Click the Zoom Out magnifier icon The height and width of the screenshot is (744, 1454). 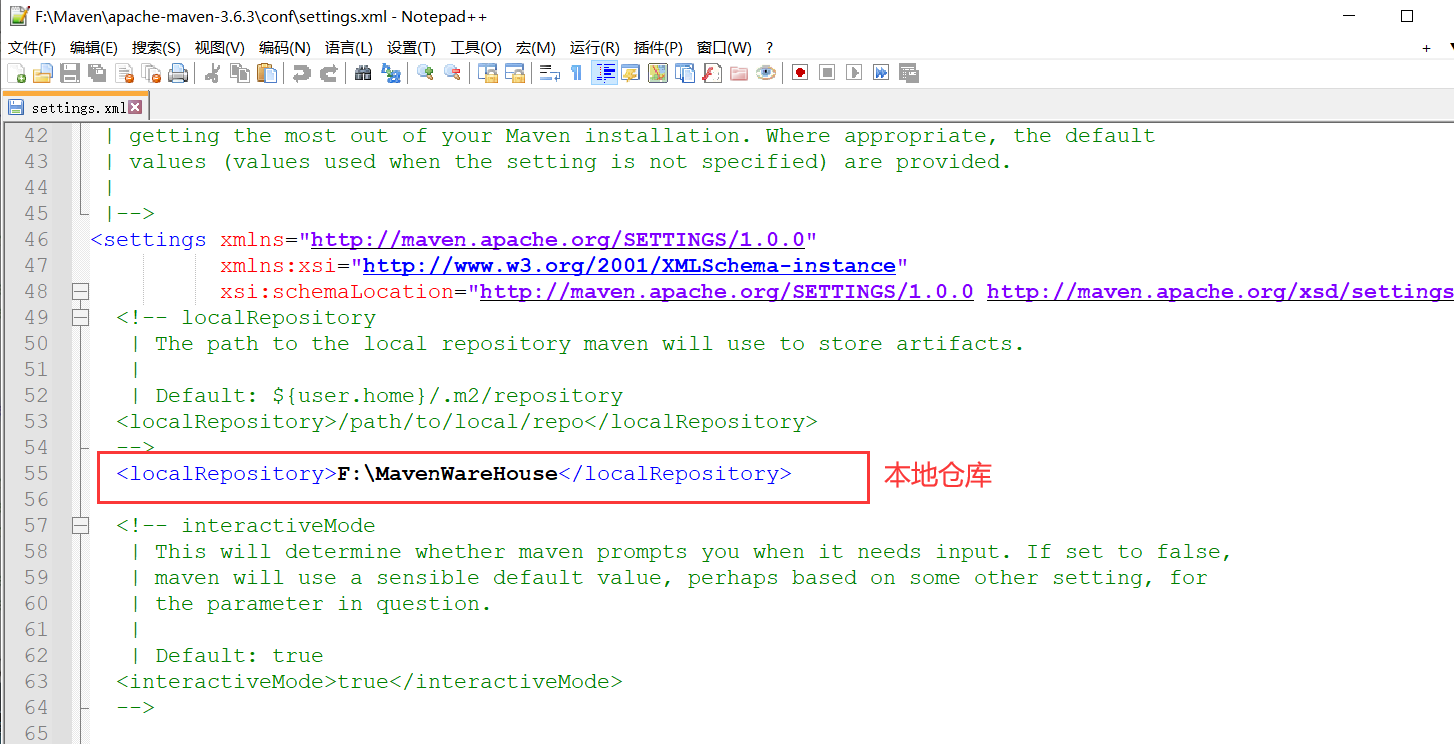pos(452,73)
